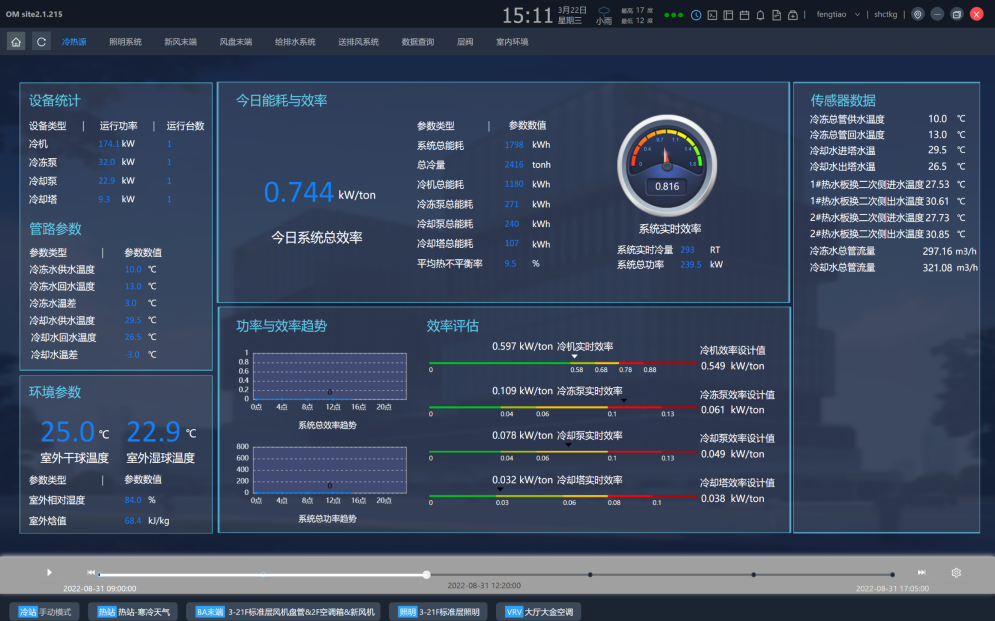This screenshot has width=995, height=621.
Task: Select the 室内环境 tab
Action: point(512,42)
